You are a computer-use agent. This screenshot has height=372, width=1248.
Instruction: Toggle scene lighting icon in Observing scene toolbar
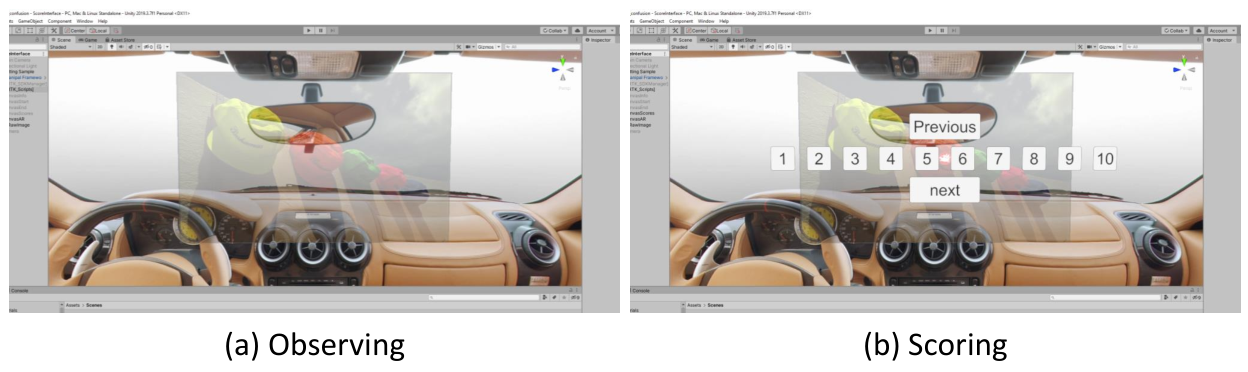coord(112,47)
